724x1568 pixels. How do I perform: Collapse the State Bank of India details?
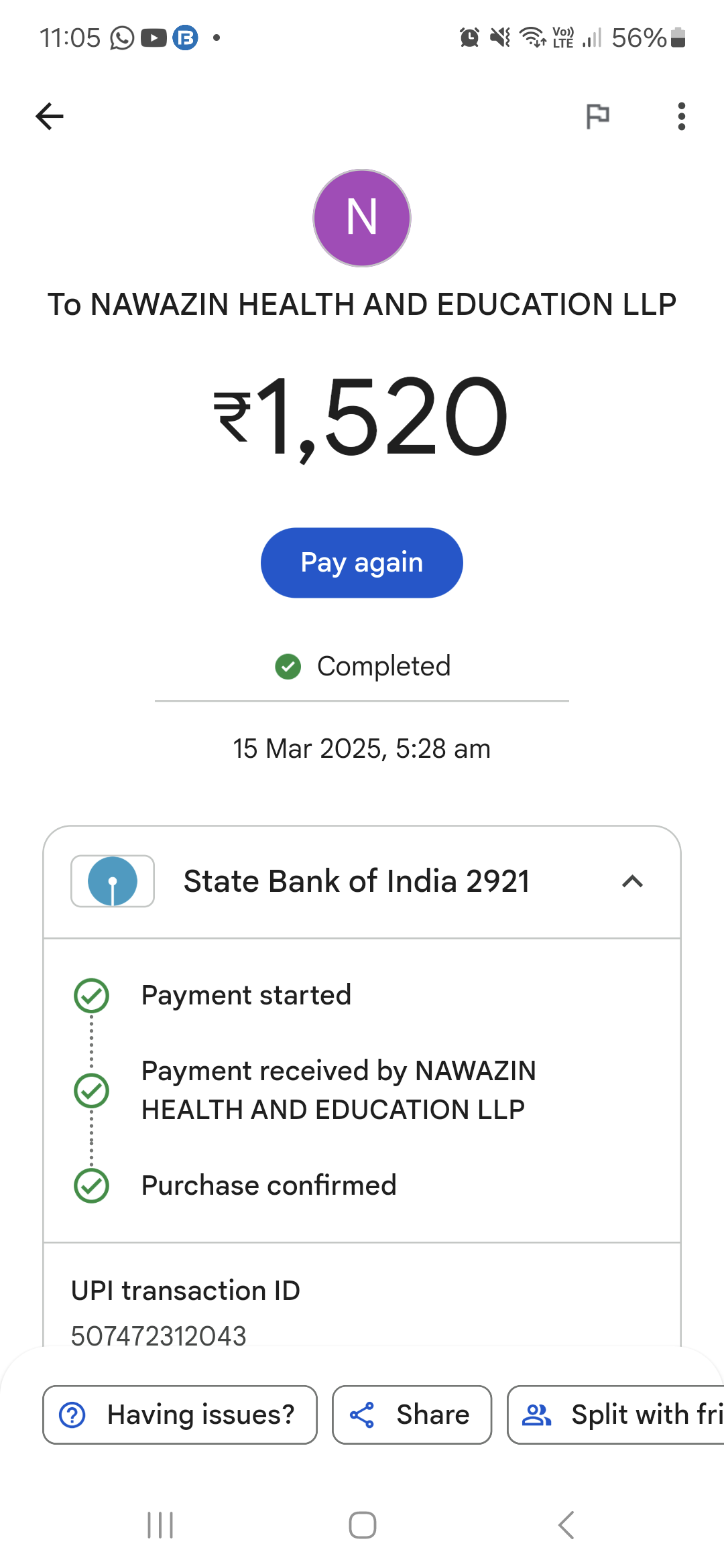pos(632,881)
